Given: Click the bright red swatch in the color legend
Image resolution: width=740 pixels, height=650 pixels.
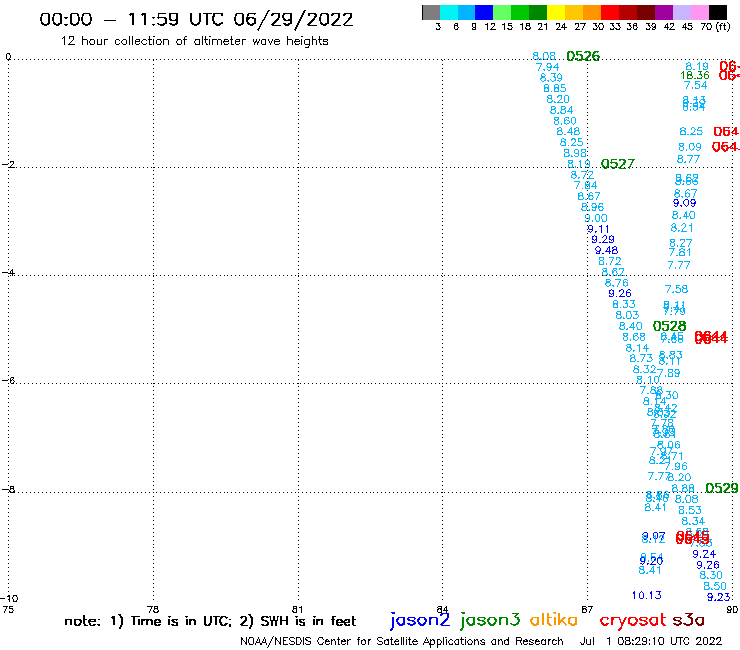Looking at the screenshot, I should (x=609, y=12).
